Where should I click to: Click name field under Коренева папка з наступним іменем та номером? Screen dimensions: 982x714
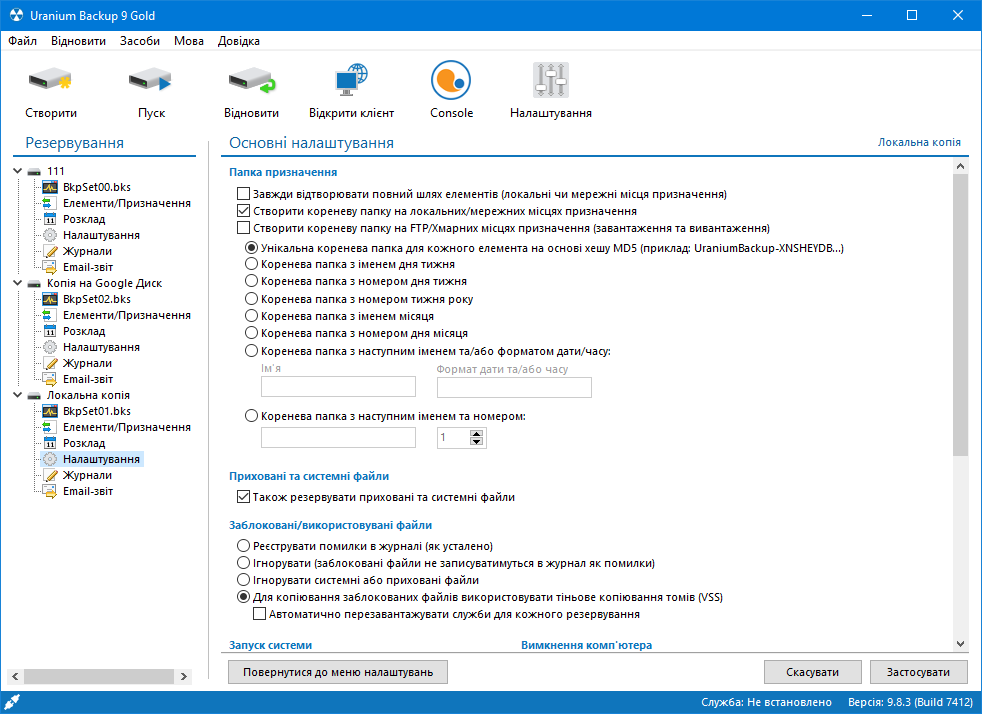click(338, 437)
